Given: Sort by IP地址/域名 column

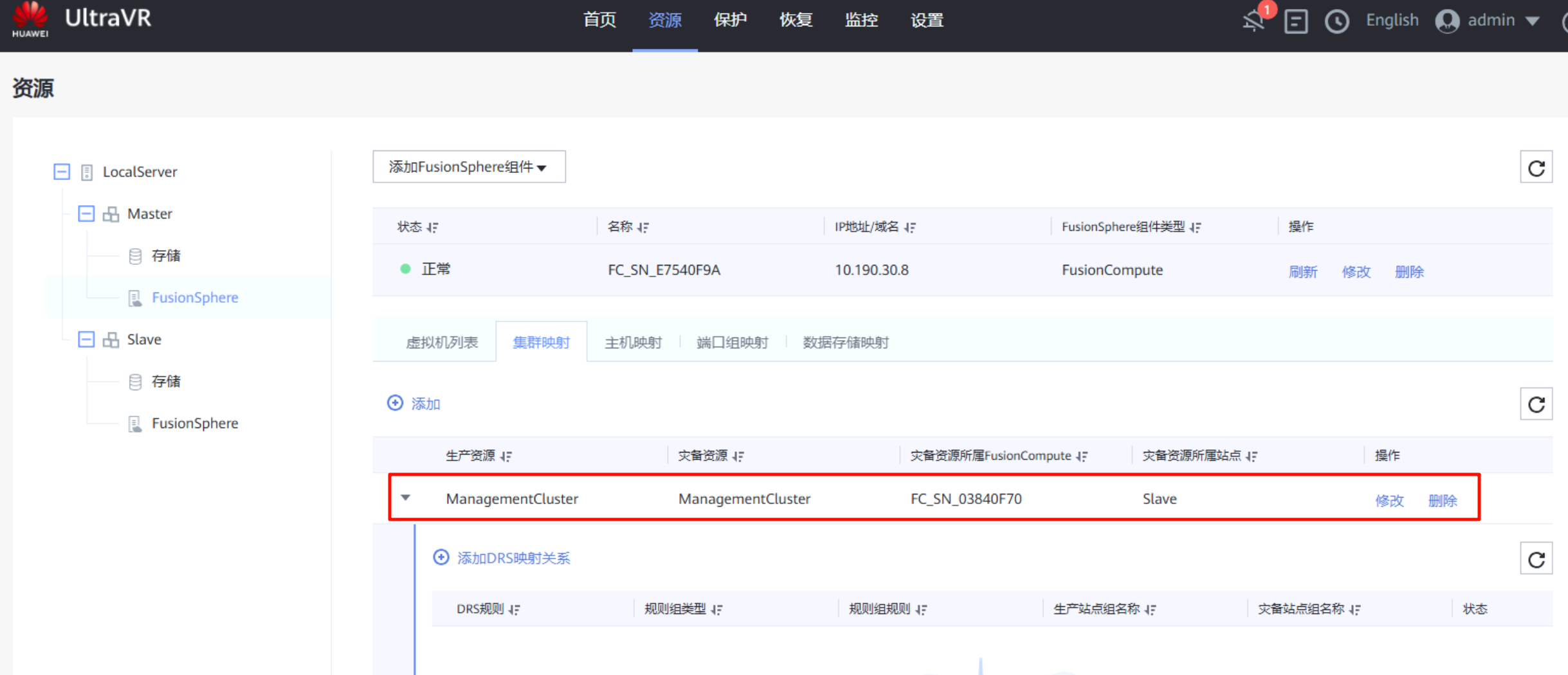Looking at the screenshot, I should point(909,227).
